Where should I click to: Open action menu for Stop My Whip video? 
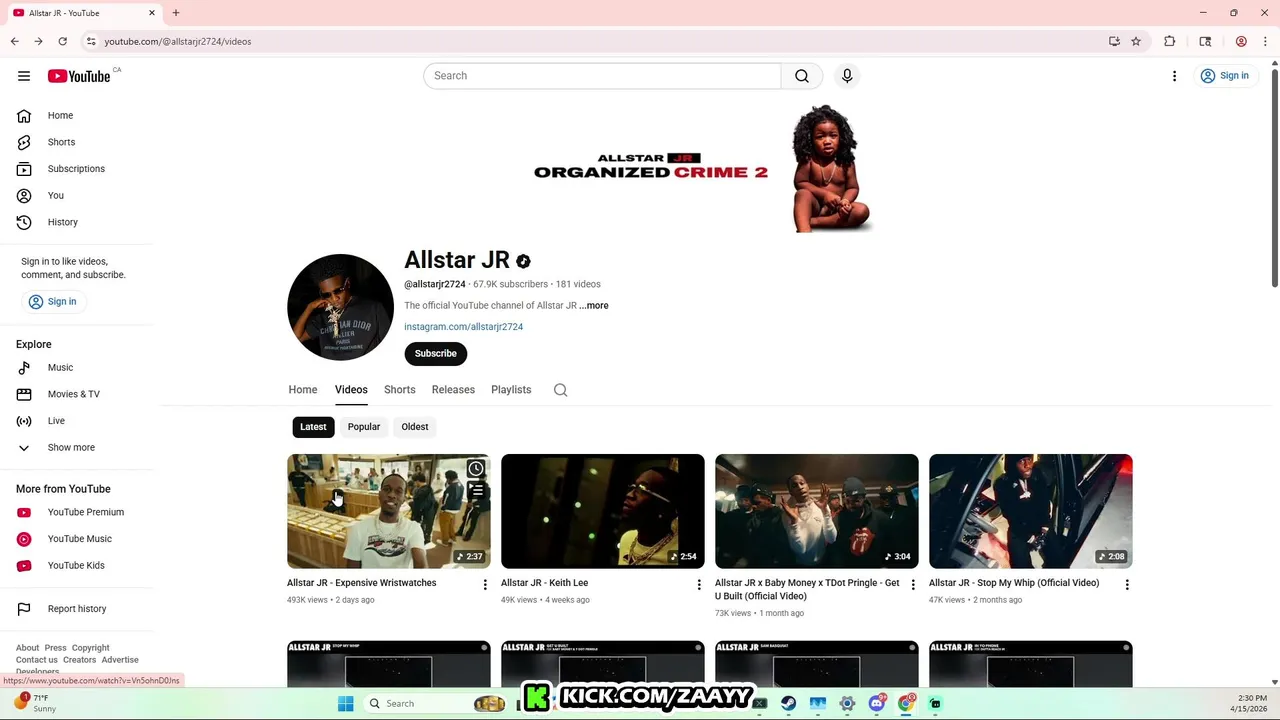coord(1127,585)
